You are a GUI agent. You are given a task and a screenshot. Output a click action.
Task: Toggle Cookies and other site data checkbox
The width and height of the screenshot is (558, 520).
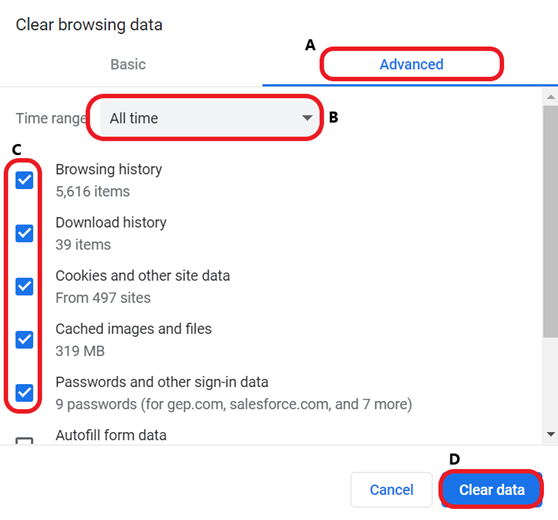click(24, 287)
